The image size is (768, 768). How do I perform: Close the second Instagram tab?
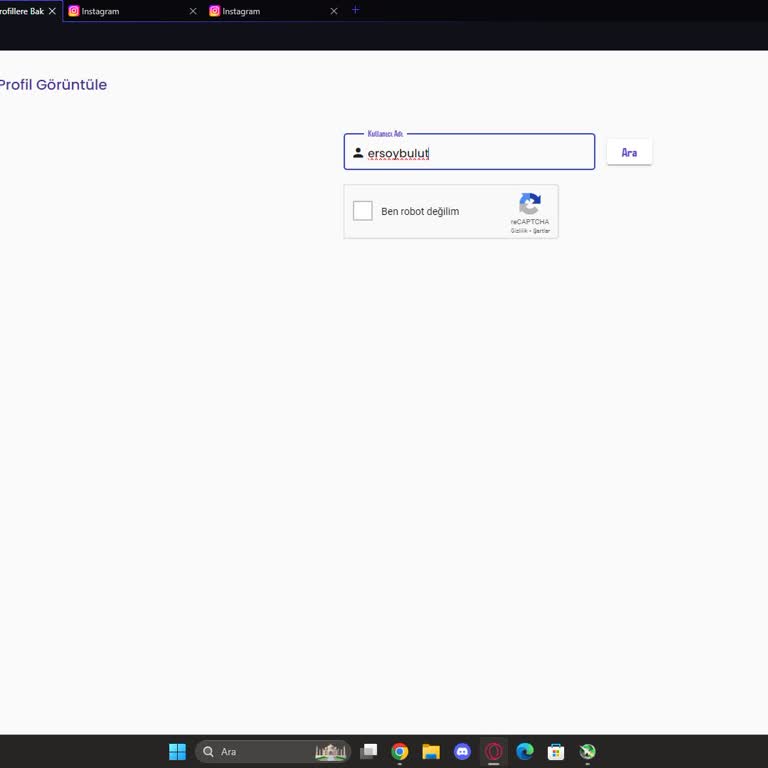pyautogui.click(x=334, y=11)
